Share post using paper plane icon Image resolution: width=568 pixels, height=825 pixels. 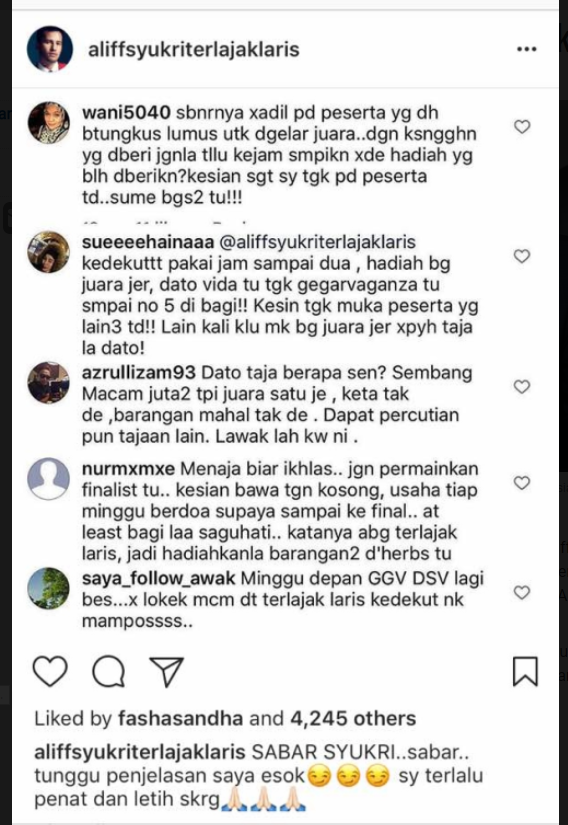tap(167, 672)
